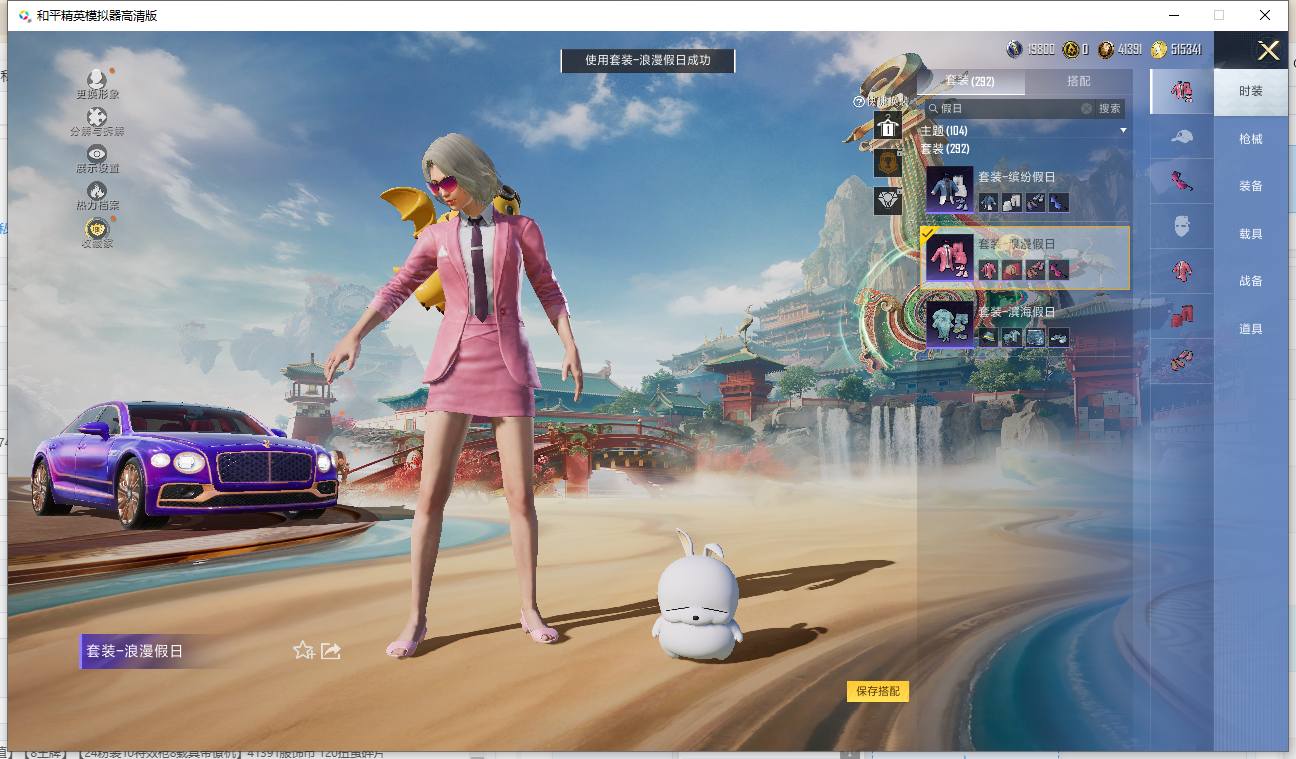Viewport: 1296px width, 759px height.
Task: Open the 热力档案 flame icon
Action: [97, 190]
